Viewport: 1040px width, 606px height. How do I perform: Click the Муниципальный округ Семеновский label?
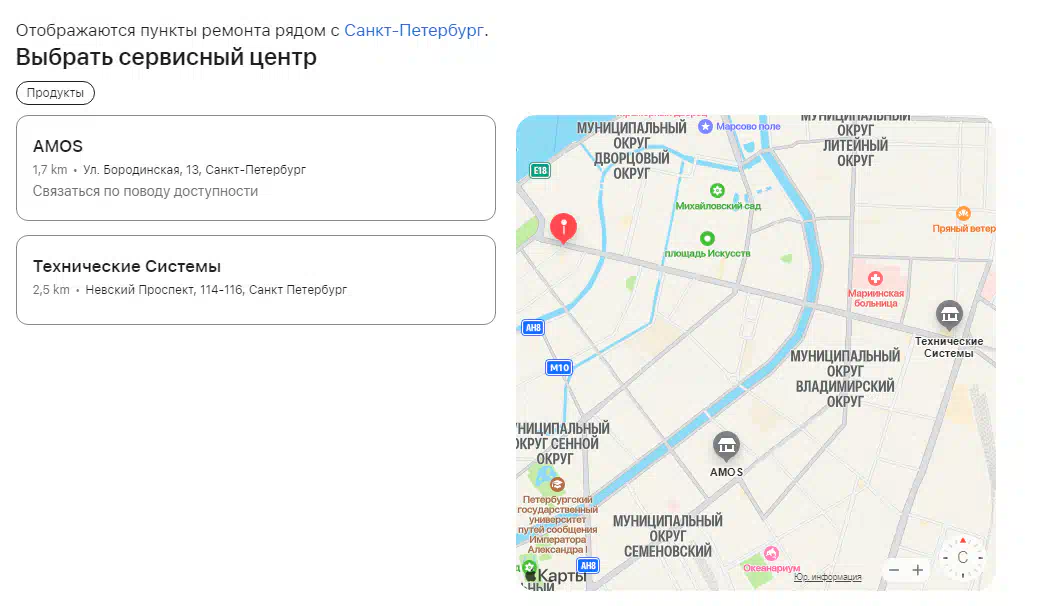tap(667, 536)
